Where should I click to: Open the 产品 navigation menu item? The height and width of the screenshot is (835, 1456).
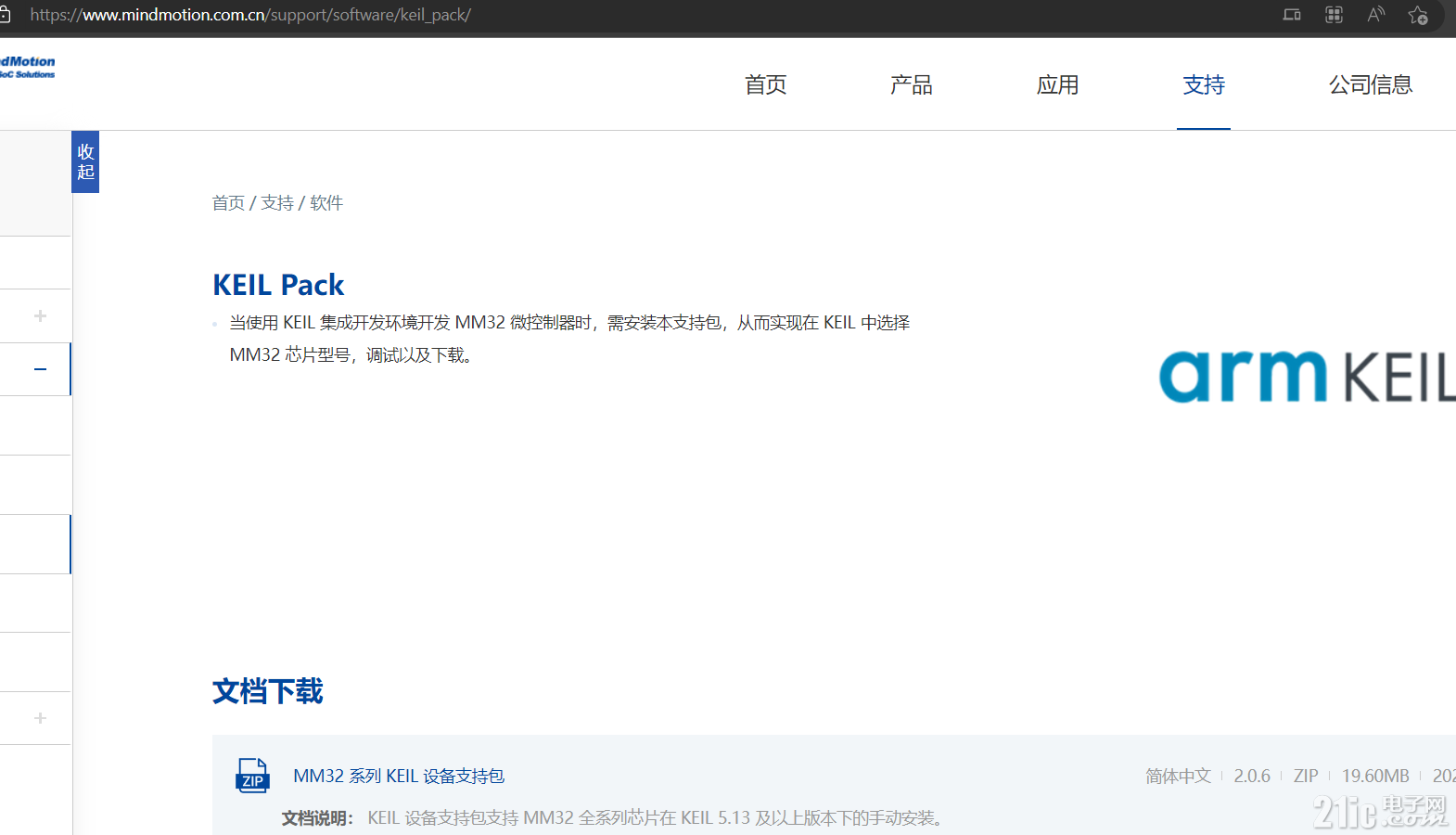[911, 84]
